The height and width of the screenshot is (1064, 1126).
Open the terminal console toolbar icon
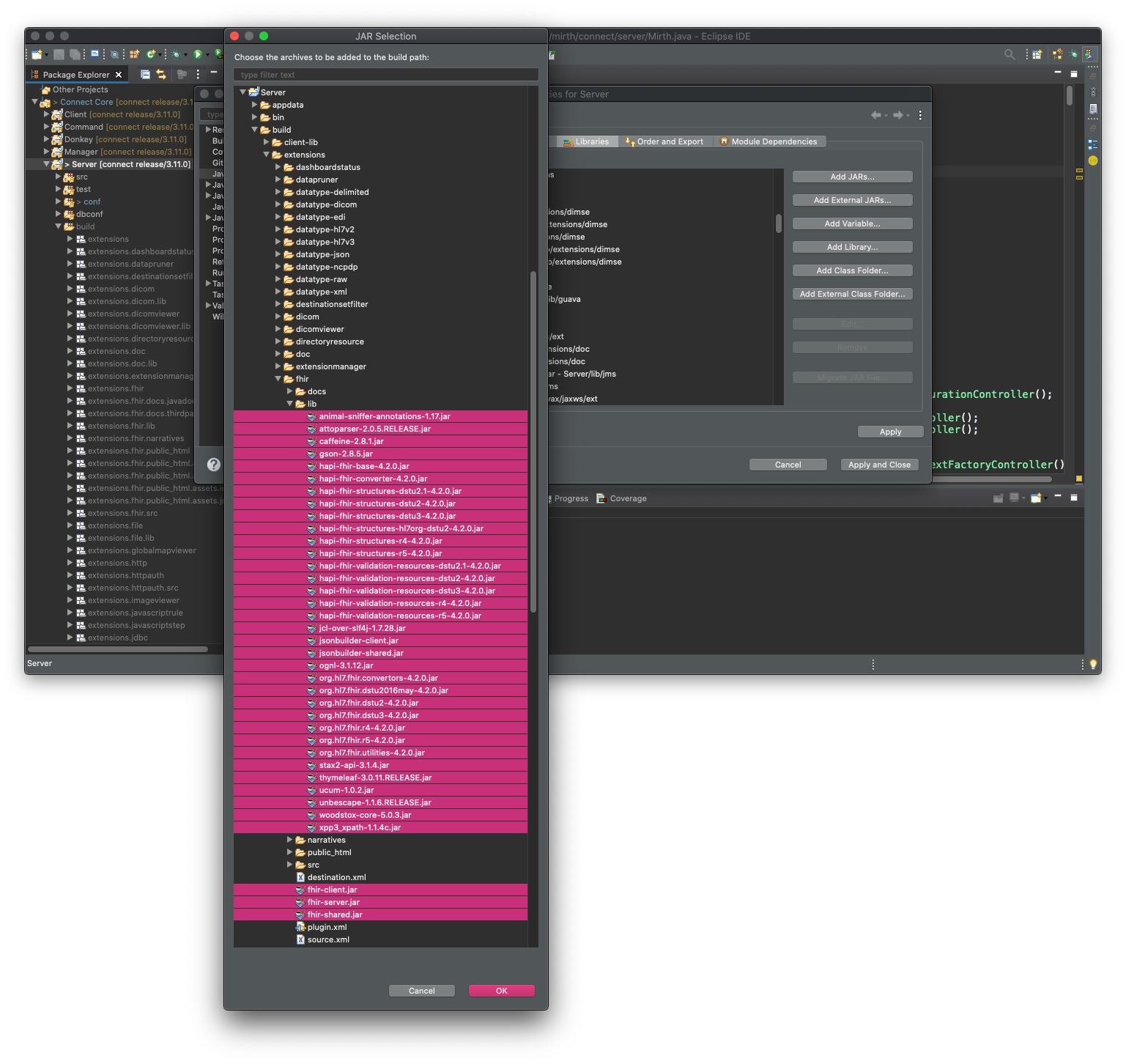tap(95, 53)
